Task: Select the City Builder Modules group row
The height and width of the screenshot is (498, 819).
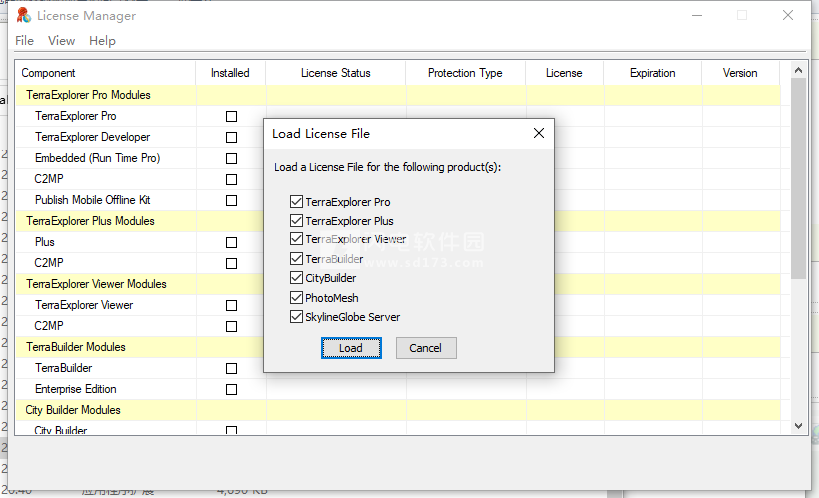Action: pos(398,410)
